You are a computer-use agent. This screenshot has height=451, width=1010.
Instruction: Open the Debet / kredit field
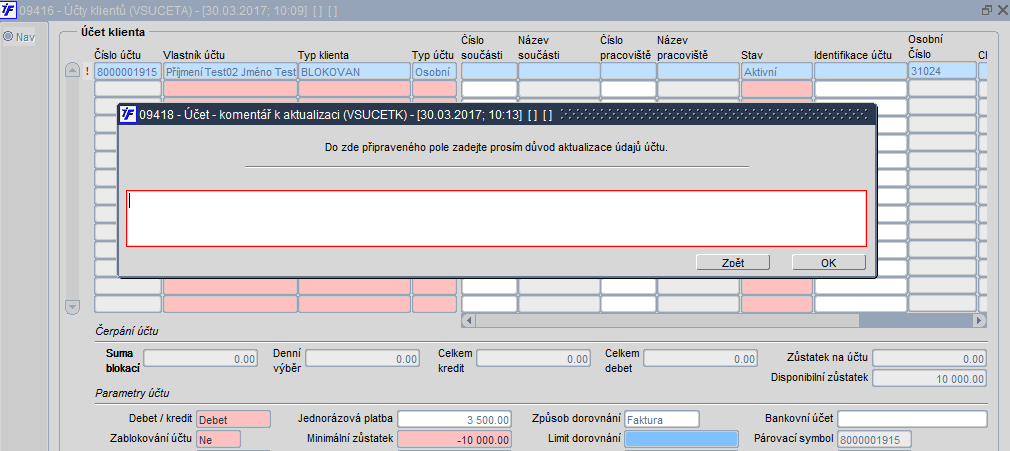(x=233, y=419)
